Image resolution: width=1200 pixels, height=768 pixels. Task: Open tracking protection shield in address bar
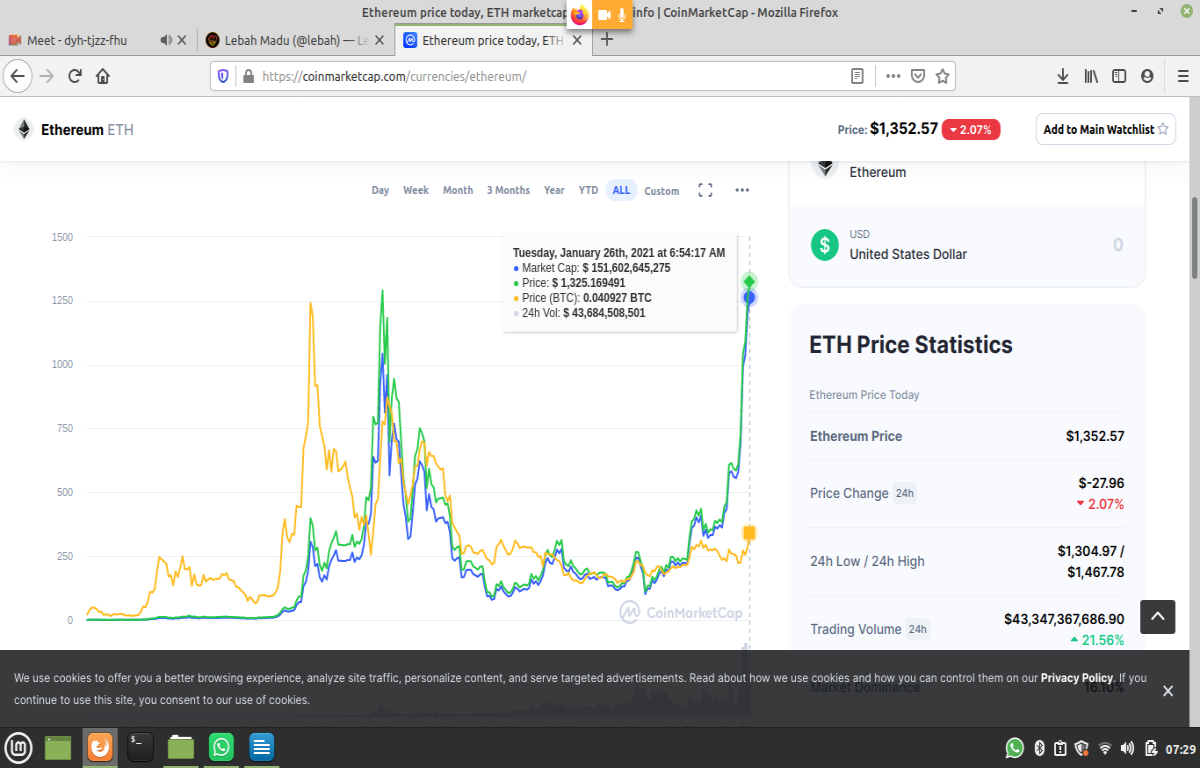224,76
